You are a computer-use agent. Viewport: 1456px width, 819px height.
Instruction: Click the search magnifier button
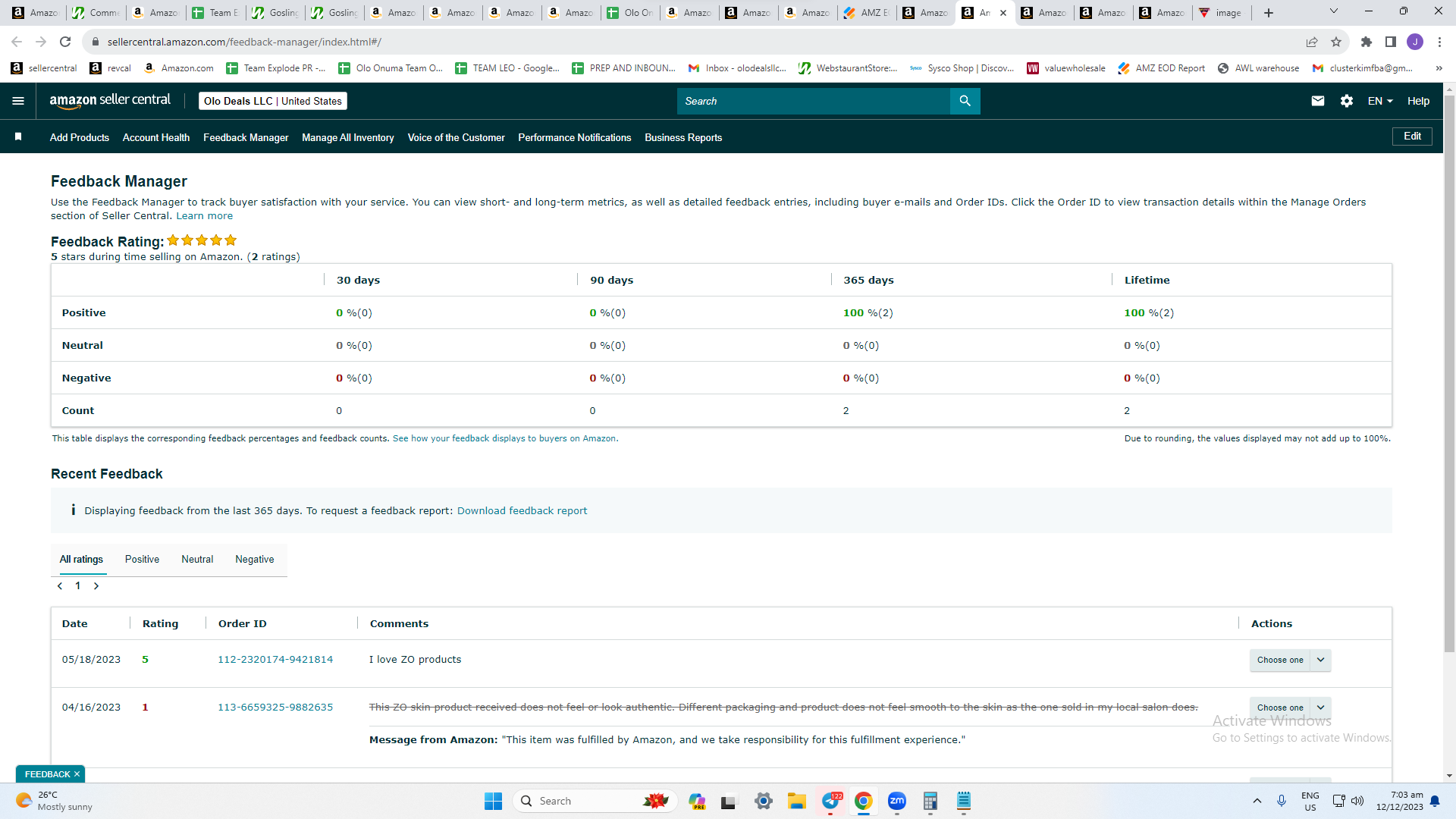coord(965,101)
